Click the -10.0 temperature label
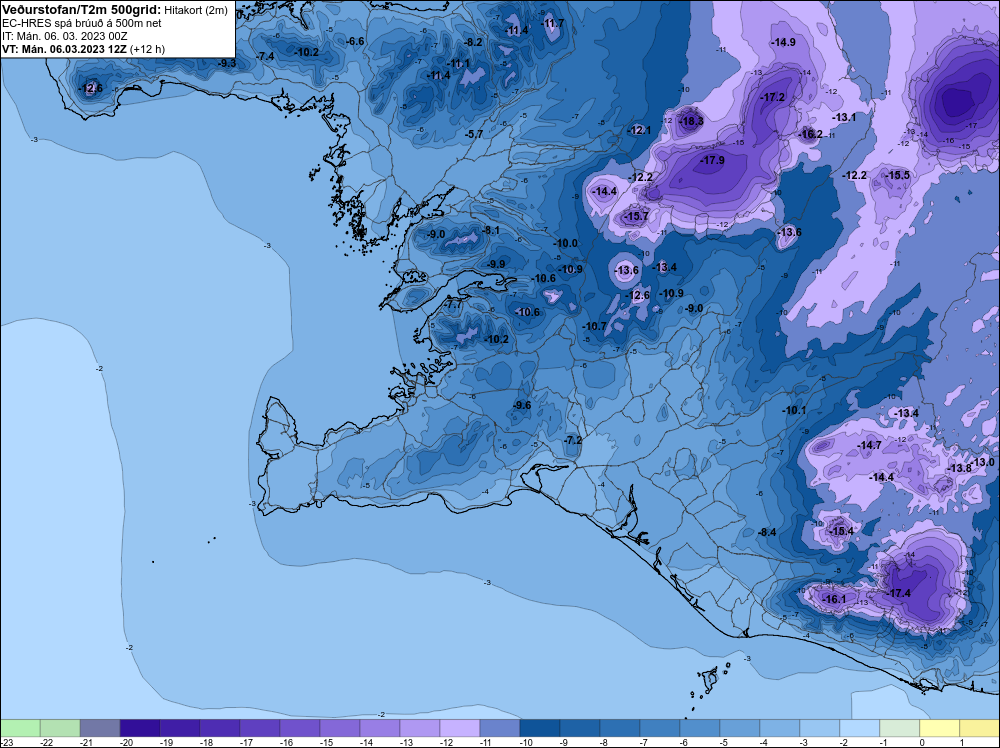Screen dimensions: 1000x748 [x=566, y=243]
